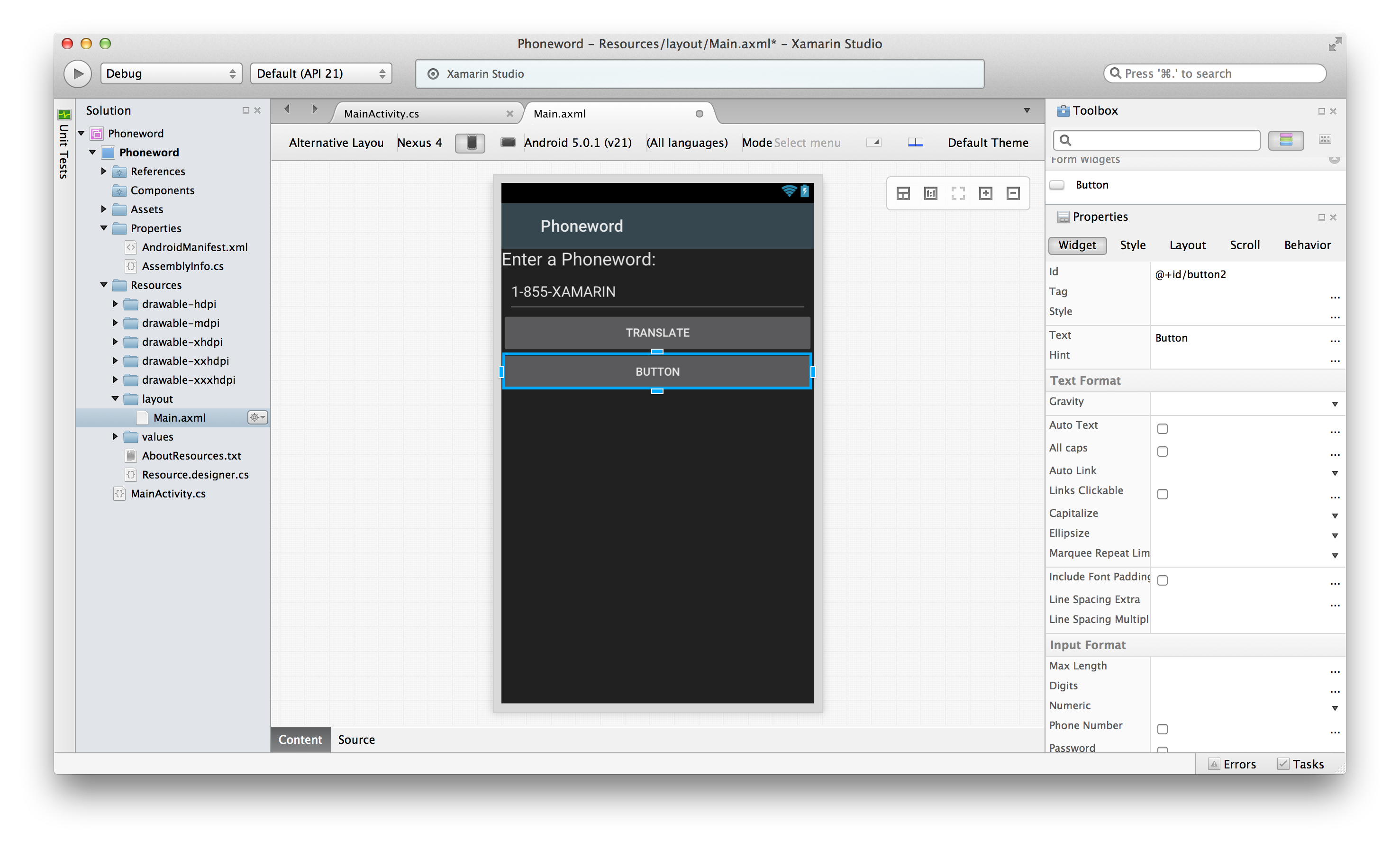Toggle the Links Clickable checkbox
Image resolution: width=1400 pixels, height=849 pixels.
point(1162,494)
